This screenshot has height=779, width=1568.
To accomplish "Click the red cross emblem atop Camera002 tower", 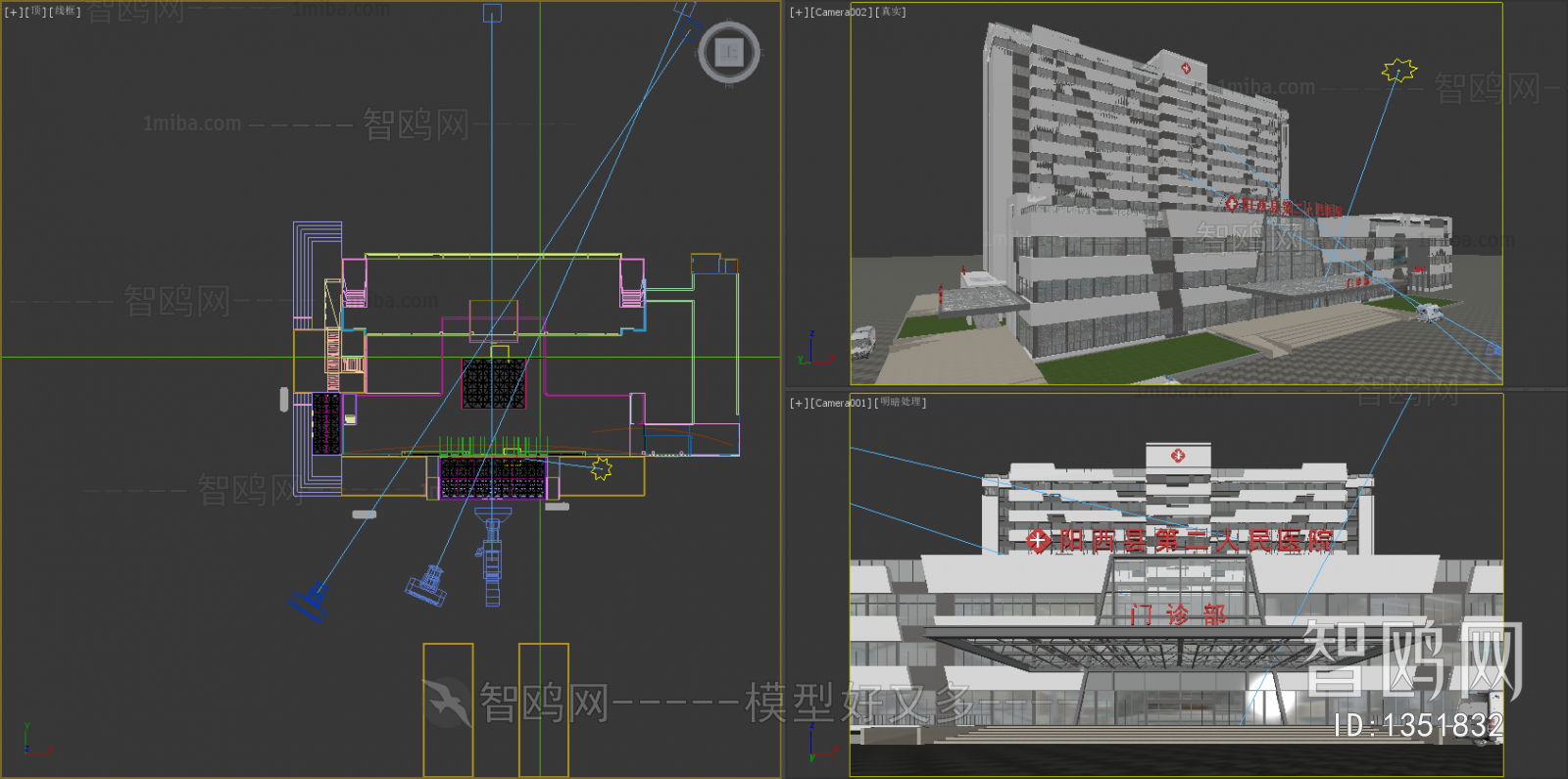I will pos(1187,69).
